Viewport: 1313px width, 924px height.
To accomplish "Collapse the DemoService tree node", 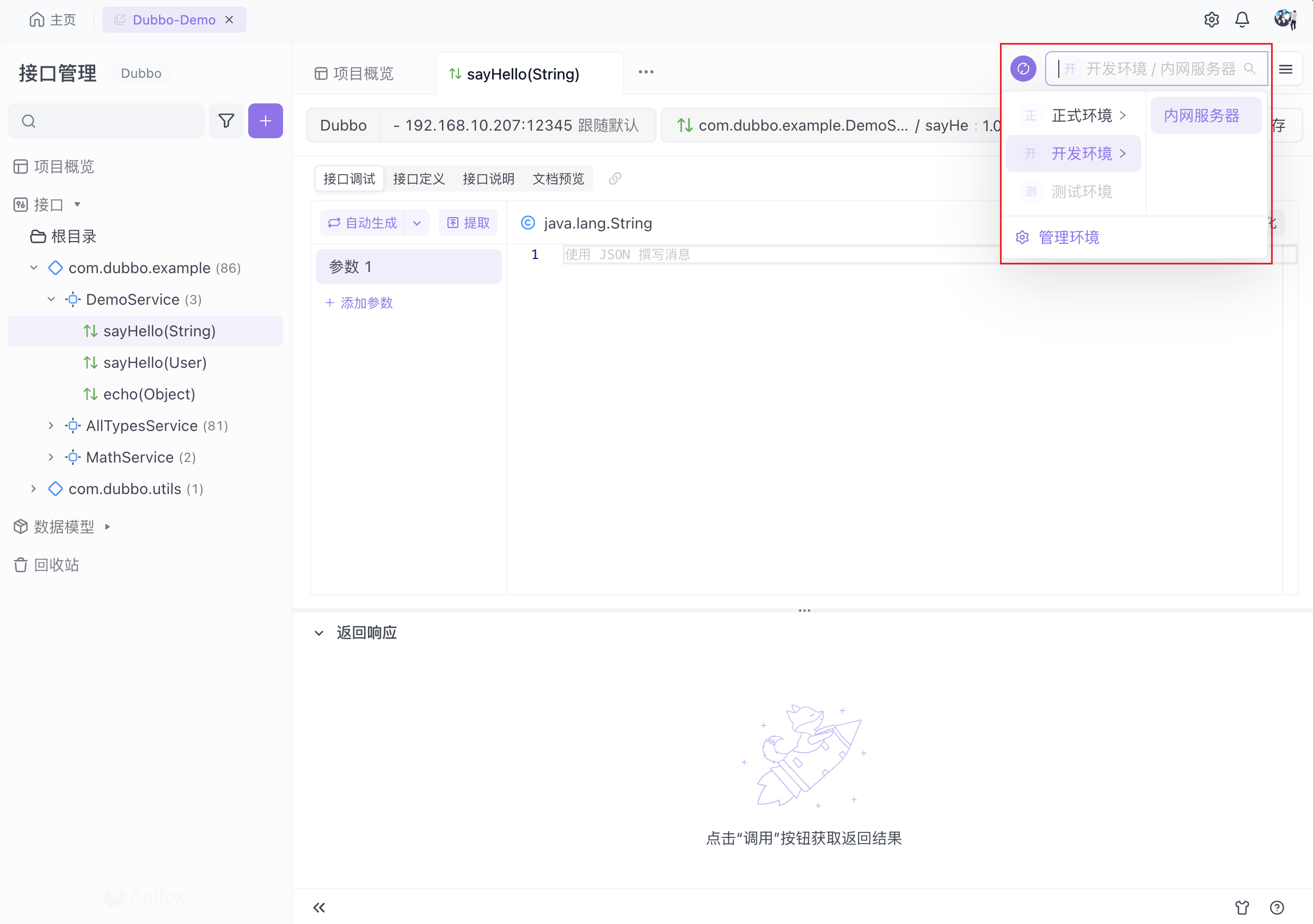I will coord(52,299).
